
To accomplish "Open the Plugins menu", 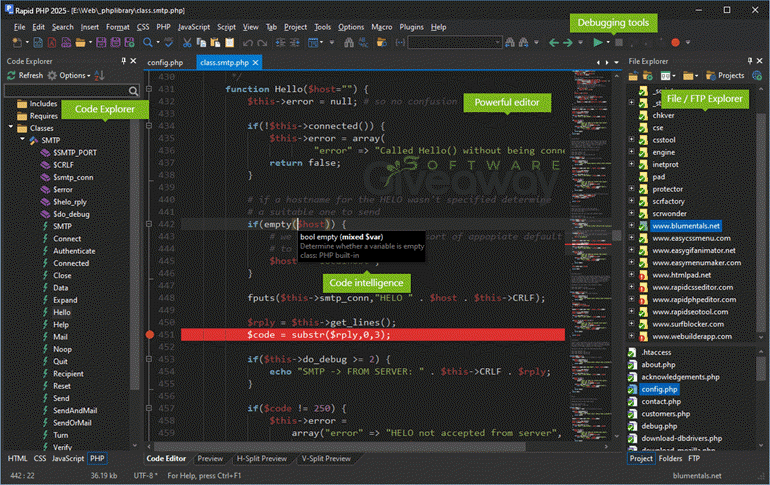I will [x=412, y=27].
